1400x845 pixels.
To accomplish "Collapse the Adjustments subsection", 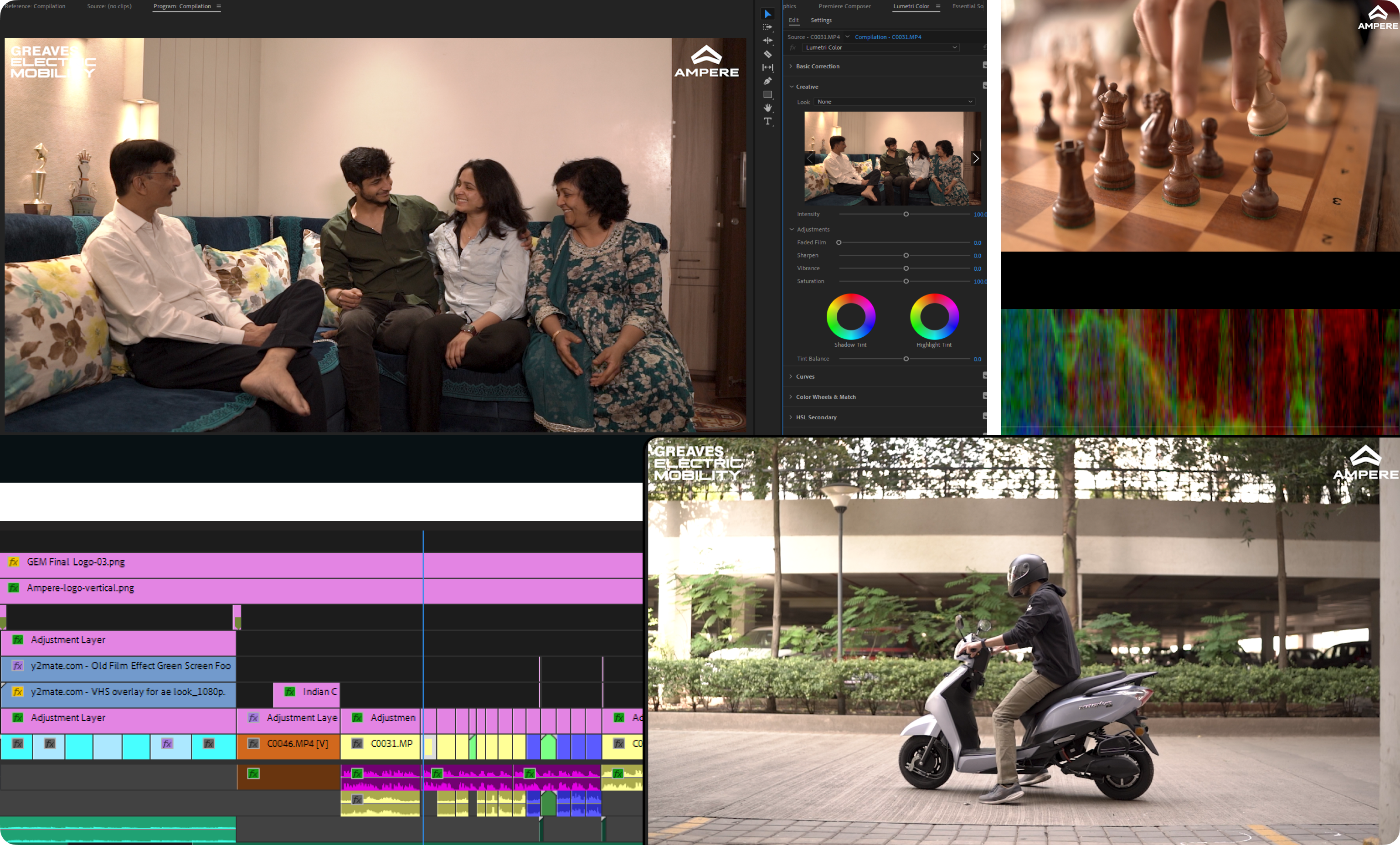I will (x=792, y=230).
